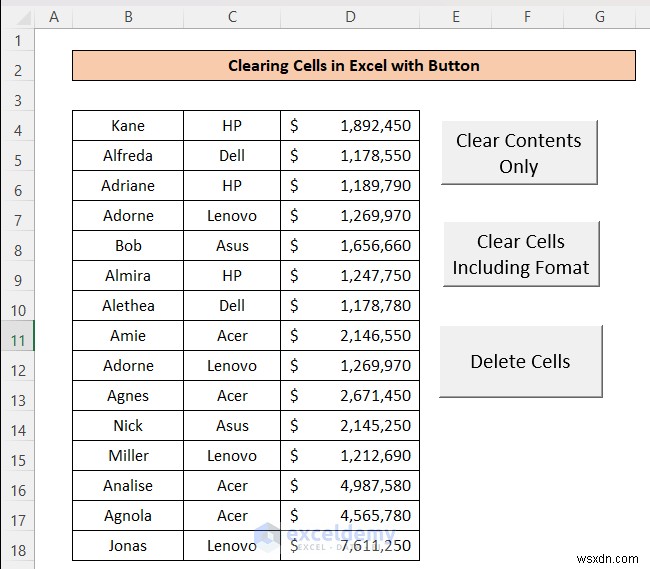Screen dimensions: 650x569
Task: Select the cell containing Kane
Action: (x=128, y=126)
